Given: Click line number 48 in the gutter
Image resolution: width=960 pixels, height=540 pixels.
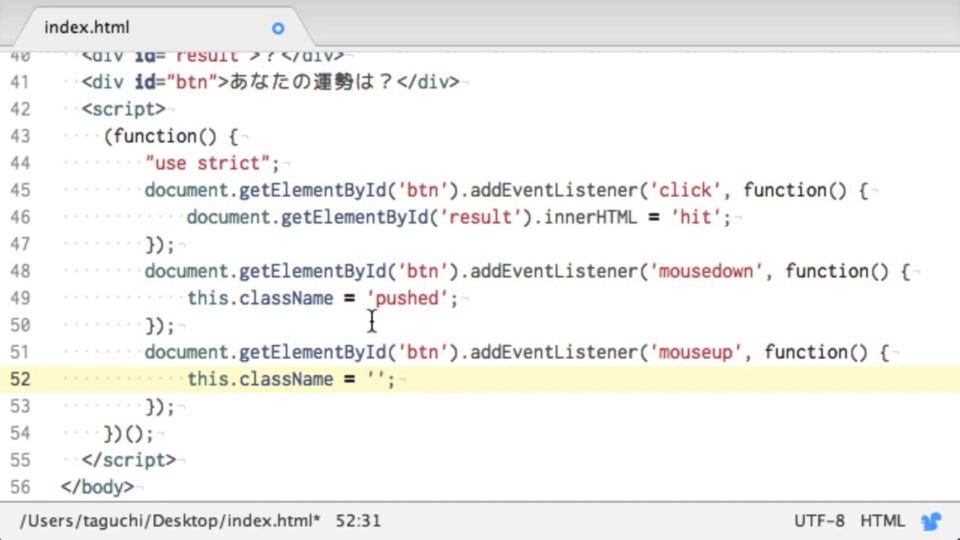Looking at the screenshot, I should click(x=20, y=271).
